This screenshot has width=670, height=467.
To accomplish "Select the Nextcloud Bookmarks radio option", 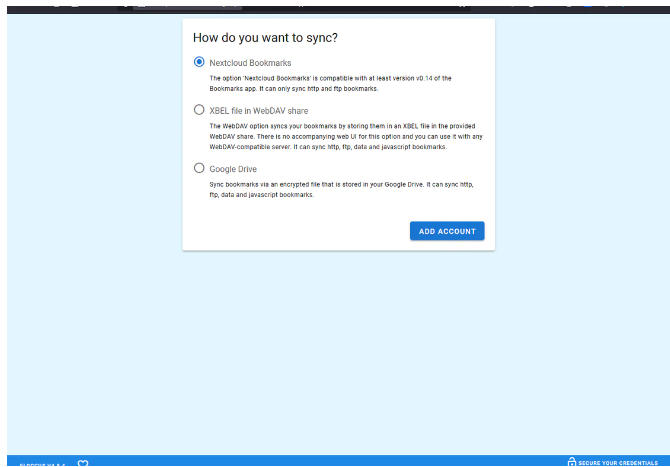I will pyautogui.click(x=199, y=62).
